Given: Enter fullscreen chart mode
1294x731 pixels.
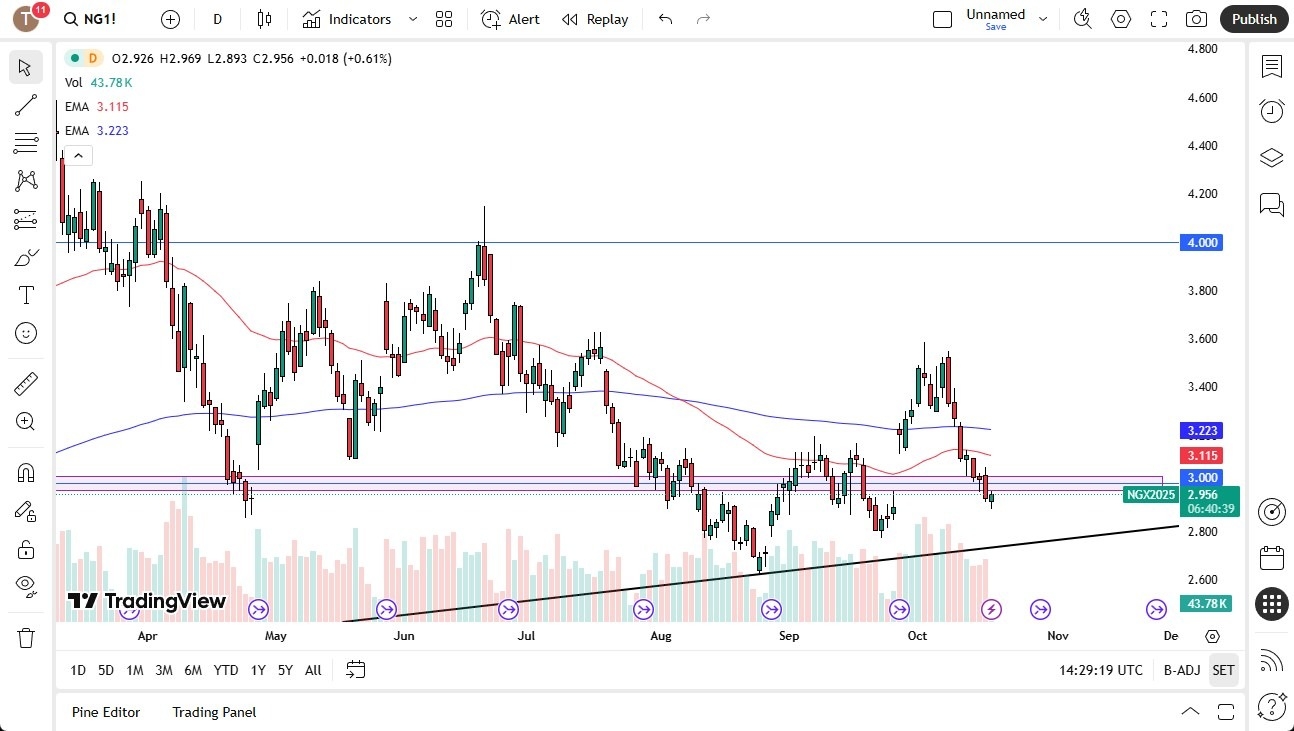Looking at the screenshot, I should point(1158,18).
